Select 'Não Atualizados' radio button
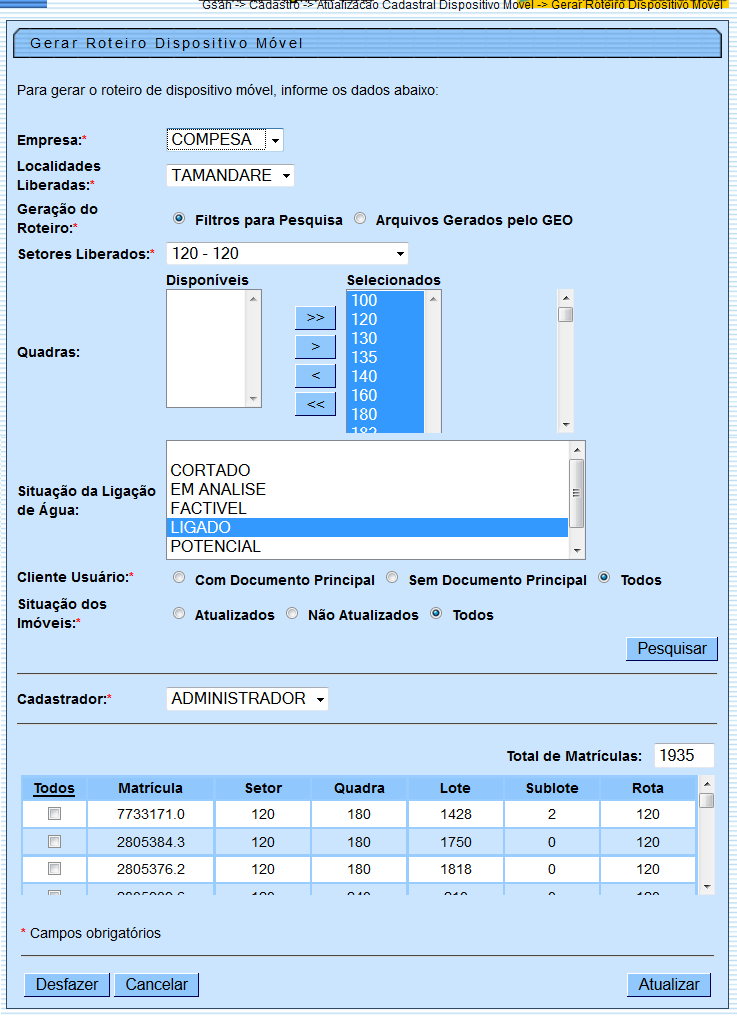Viewport: 737px width, 1024px height. pyautogui.click(x=292, y=614)
